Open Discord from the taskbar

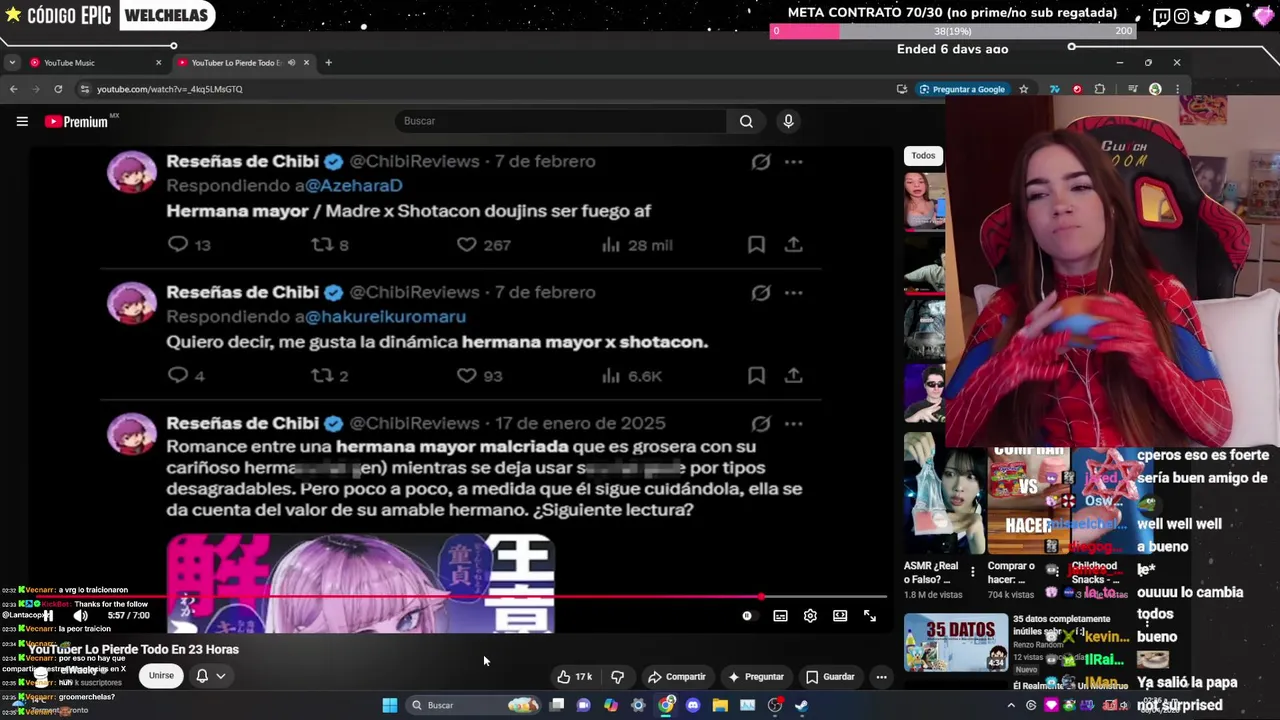[x=693, y=705]
